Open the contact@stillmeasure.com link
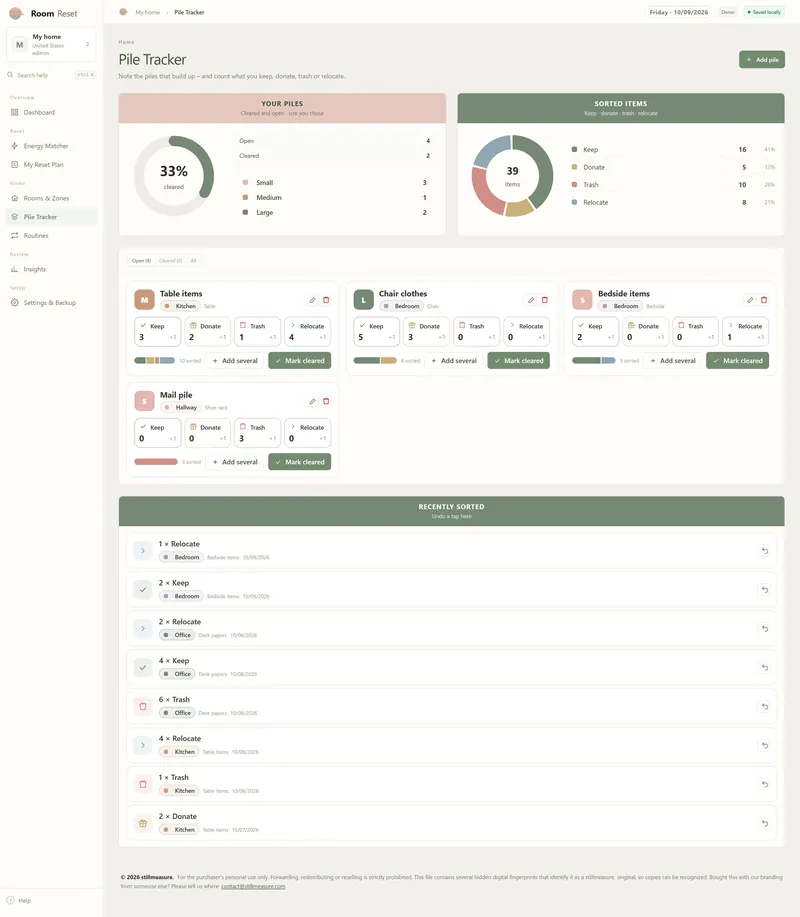The image size is (800, 917). 253,887
